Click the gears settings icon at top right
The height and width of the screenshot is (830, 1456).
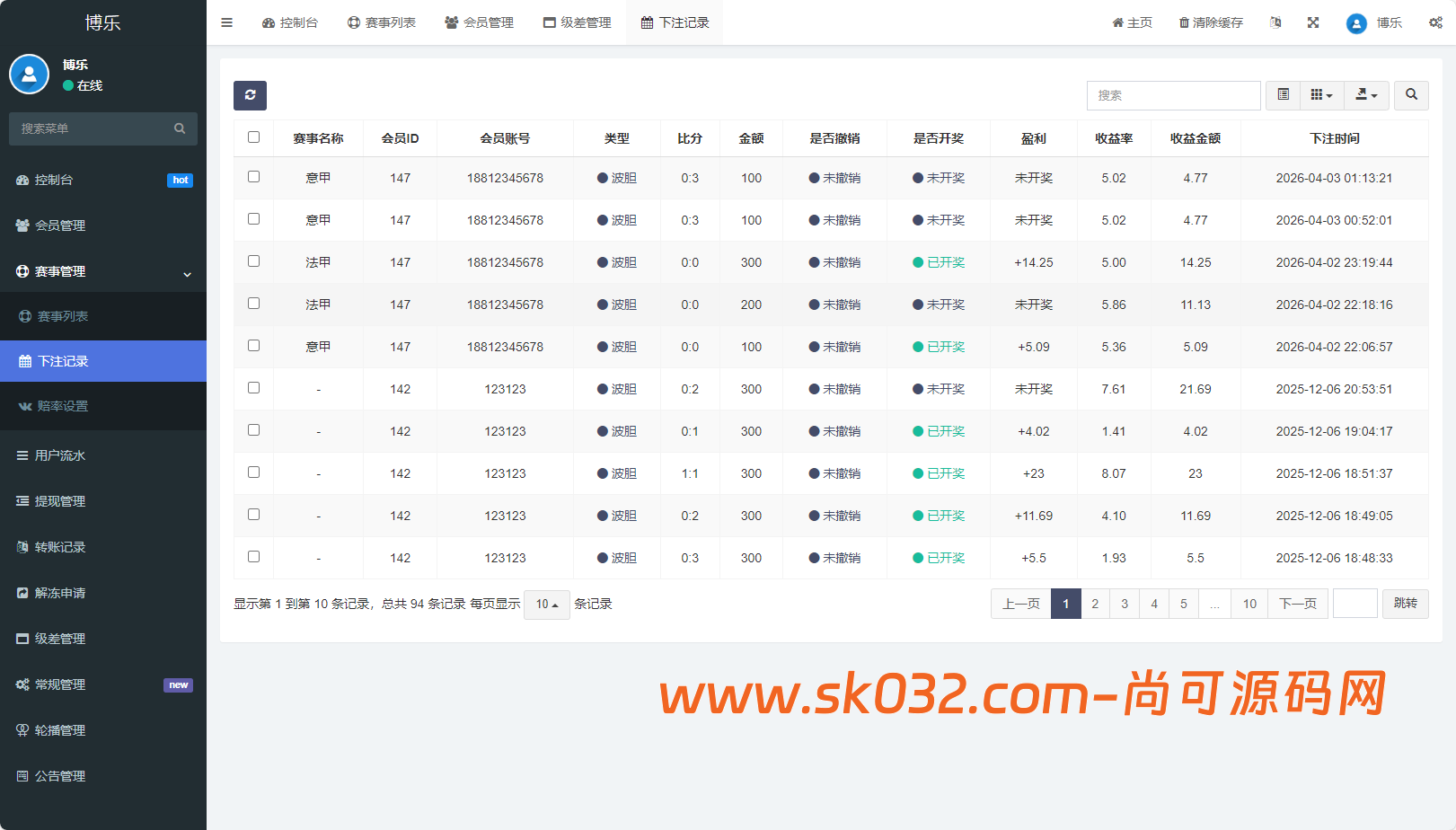coord(1435,22)
